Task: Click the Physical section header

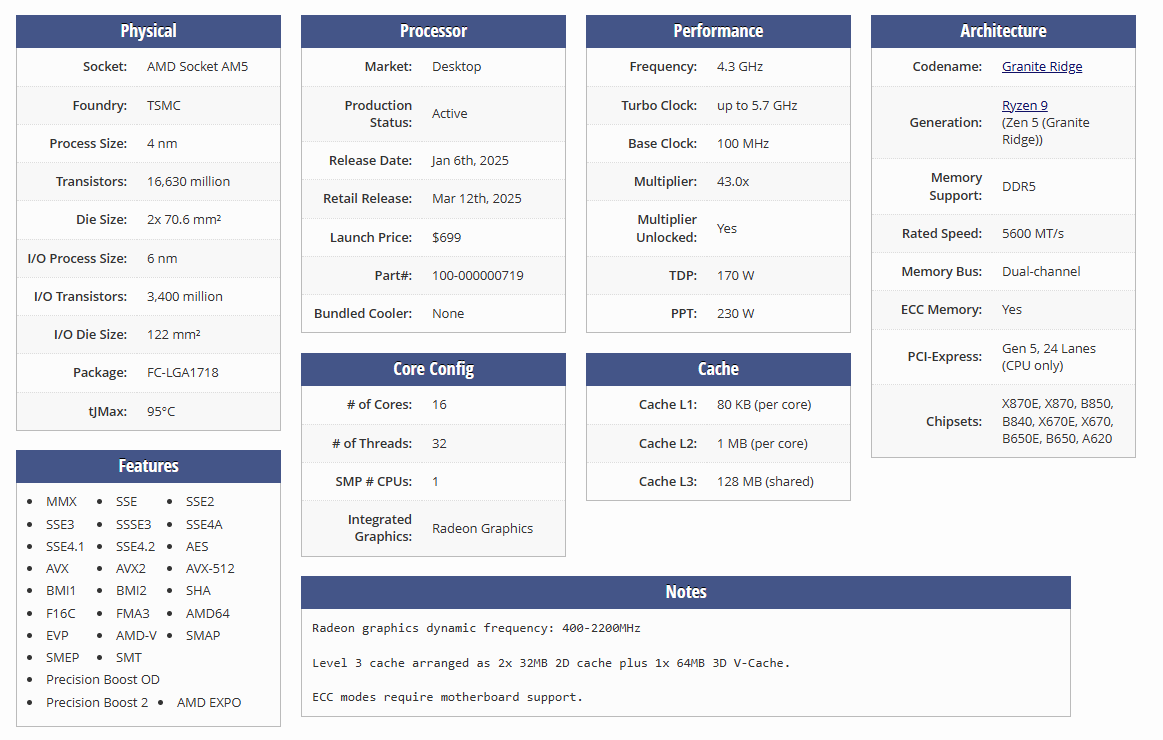Action: tap(148, 31)
